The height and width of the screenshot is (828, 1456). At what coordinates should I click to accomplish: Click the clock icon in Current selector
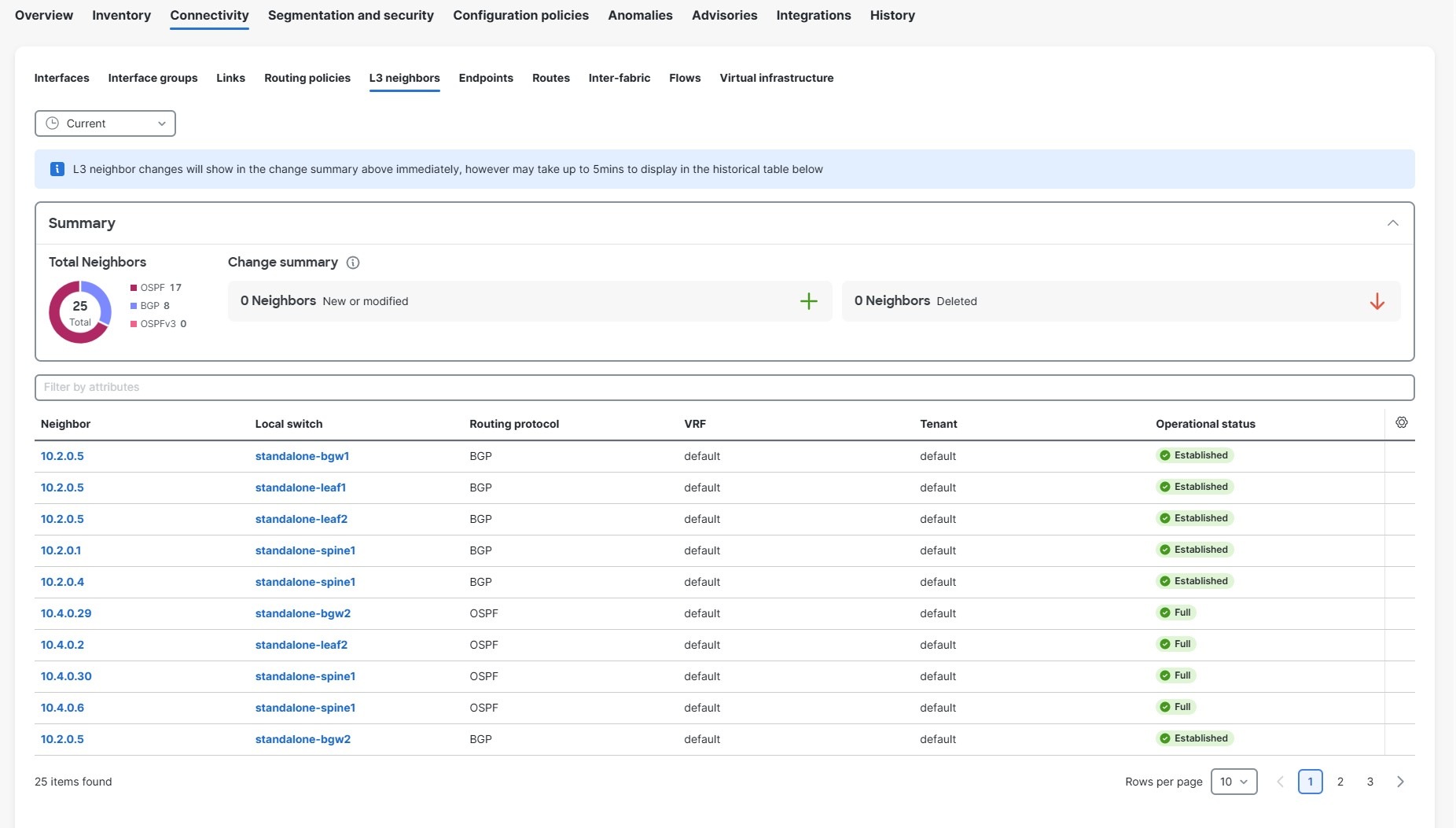click(53, 123)
